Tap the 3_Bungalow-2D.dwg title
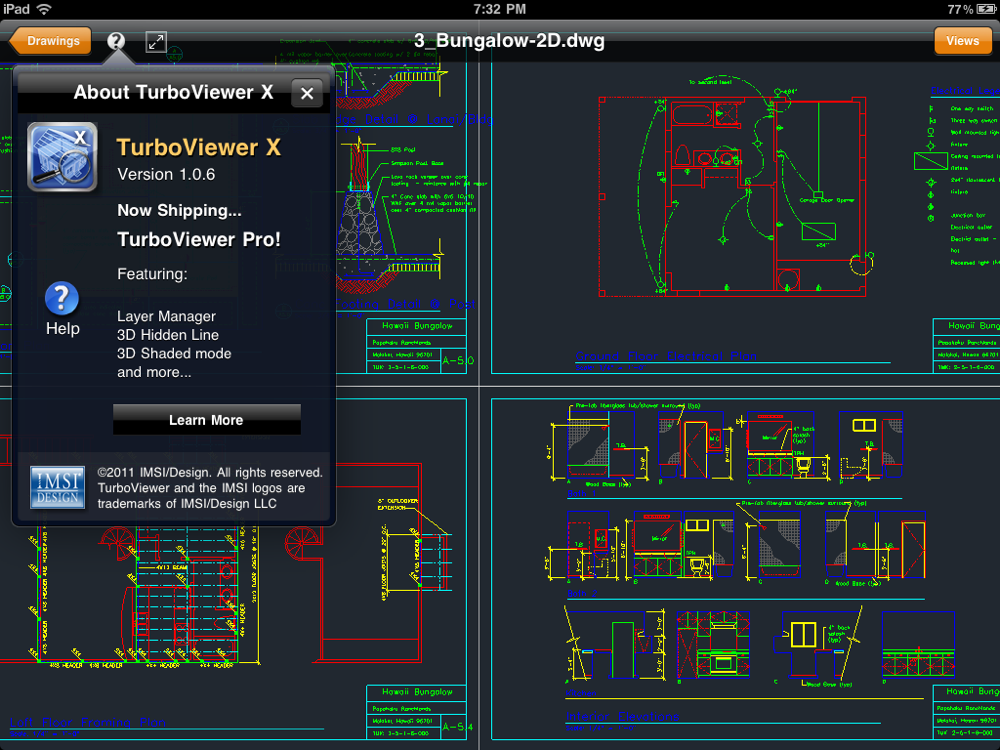1000x750 pixels. pyautogui.click(x=509, y=41)
